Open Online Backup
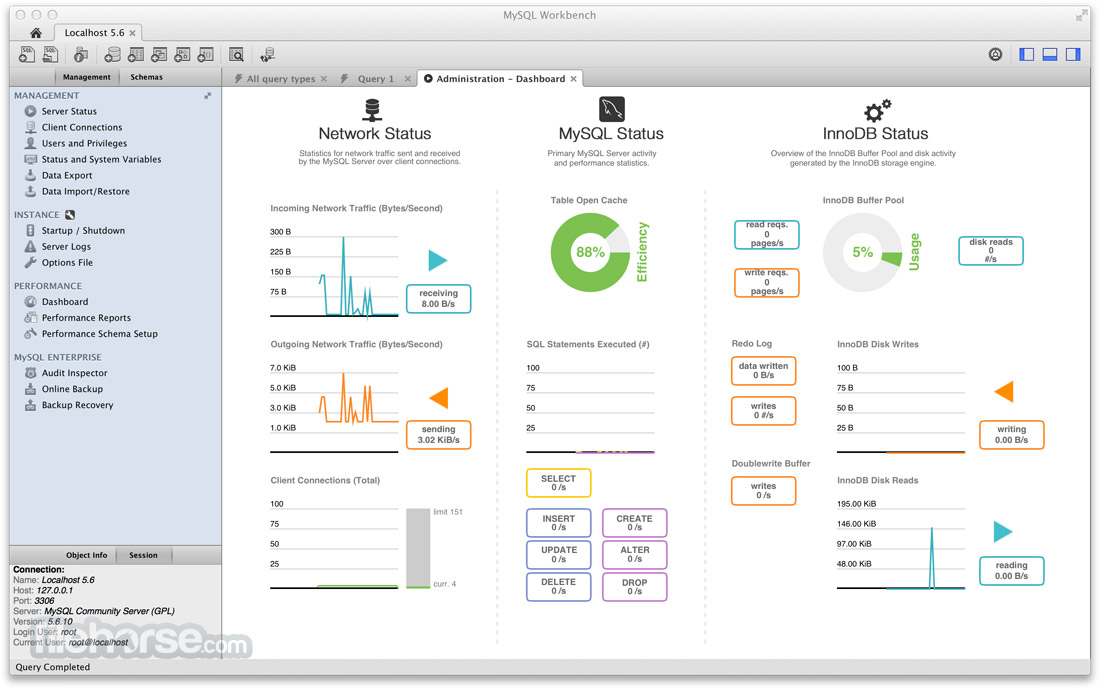1100x689 pixels. [72, 389]
